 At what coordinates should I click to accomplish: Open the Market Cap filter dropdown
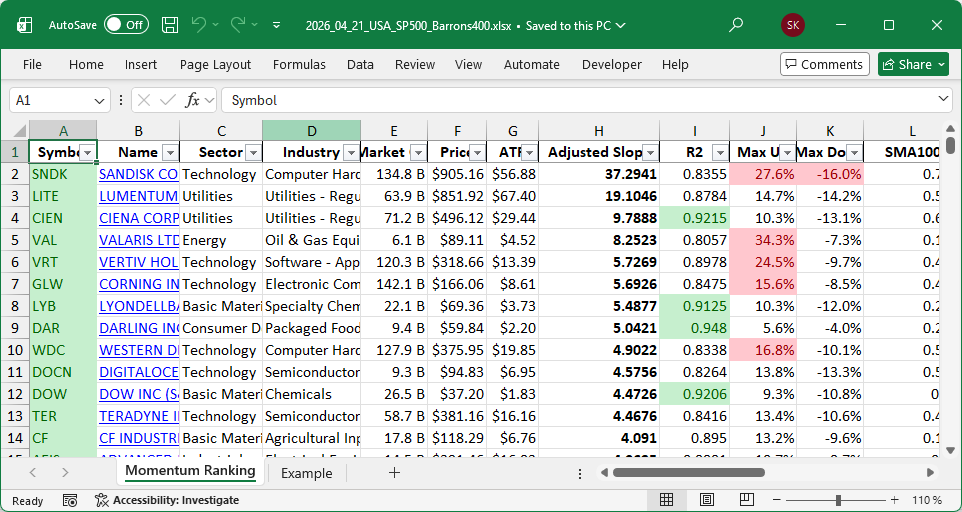418,152
